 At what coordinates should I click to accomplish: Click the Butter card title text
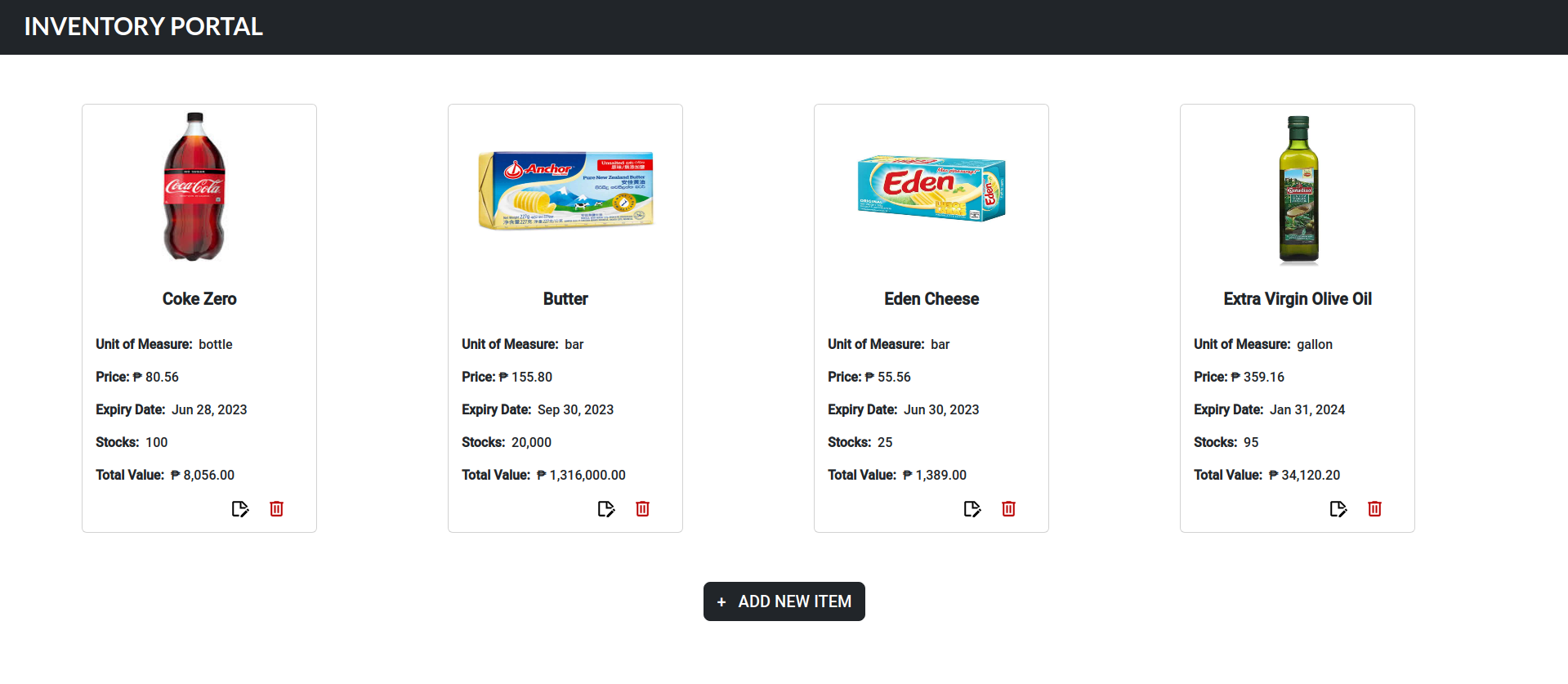click(565, 298)
